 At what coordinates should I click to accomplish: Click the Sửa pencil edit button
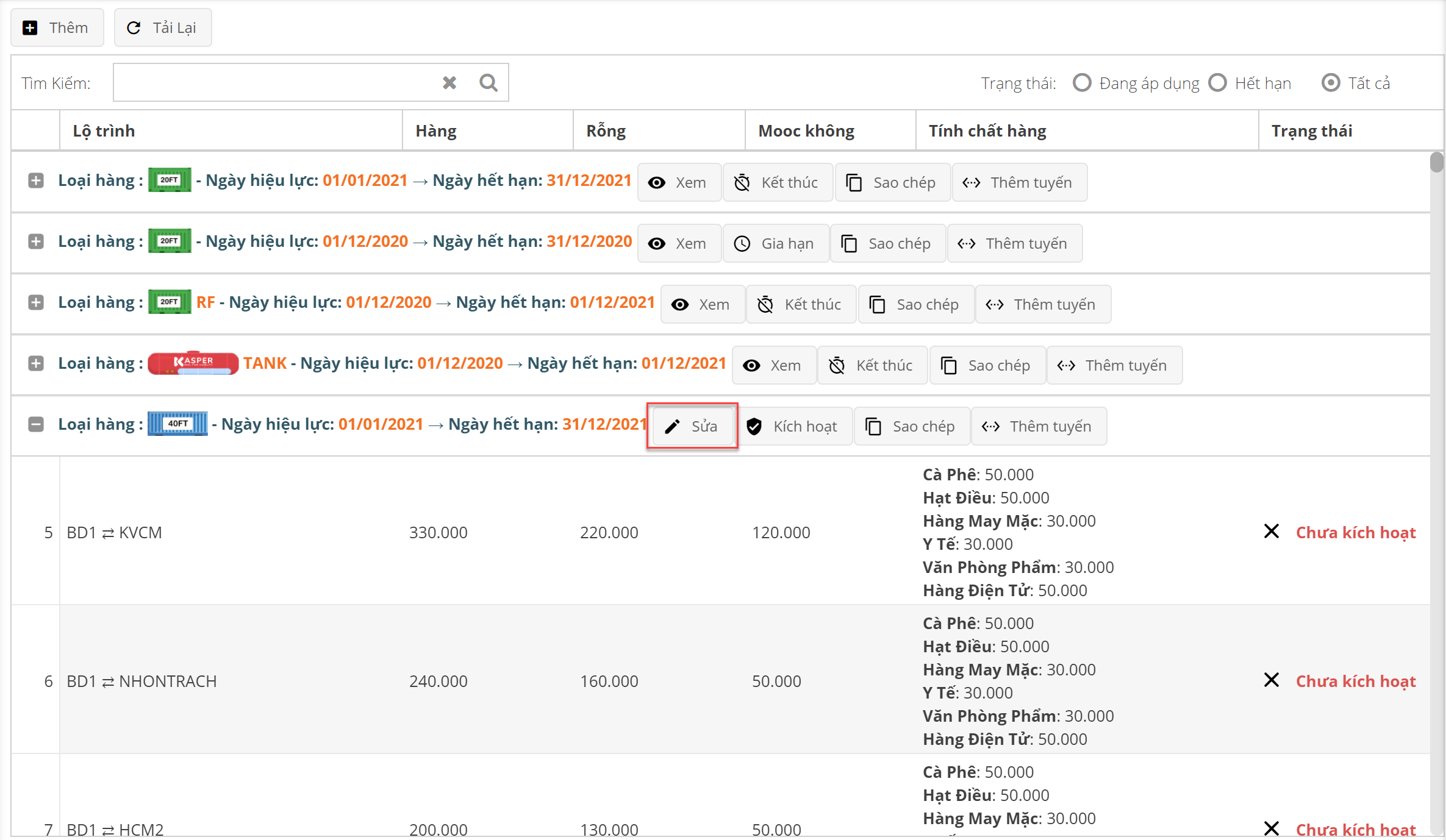(692, 426)
